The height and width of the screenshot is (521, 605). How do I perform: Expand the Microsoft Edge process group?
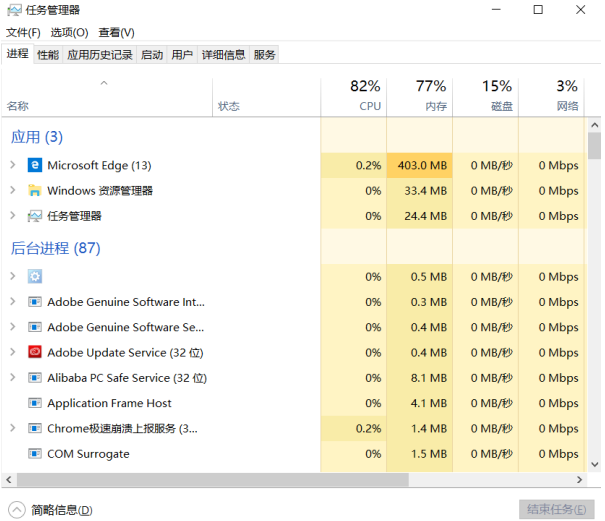tap(12, 165)
